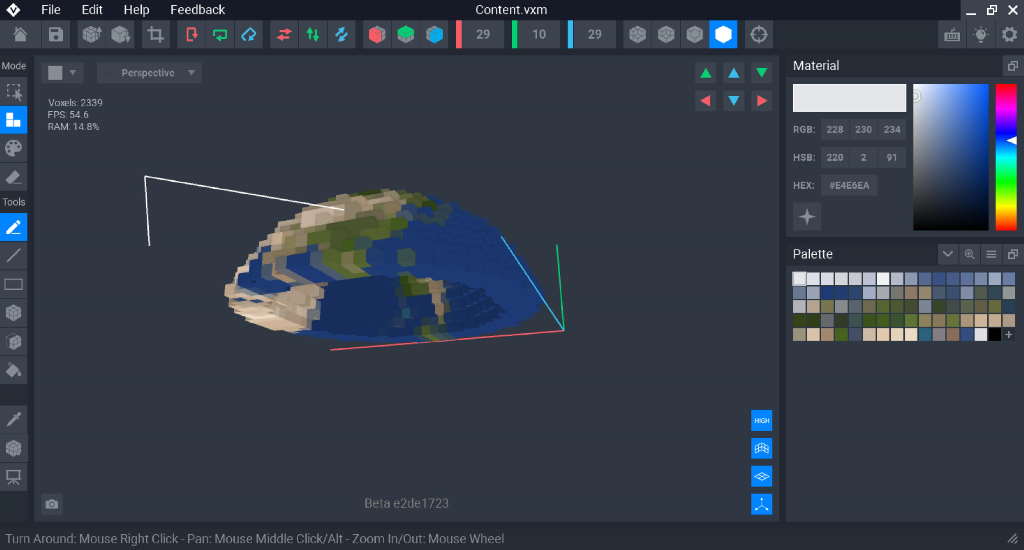The height and width of the screenshot is (550, 1024).
Task: Expand the Palette chevron dropdown
Action: pyautogui.click(x=947, y=254)
